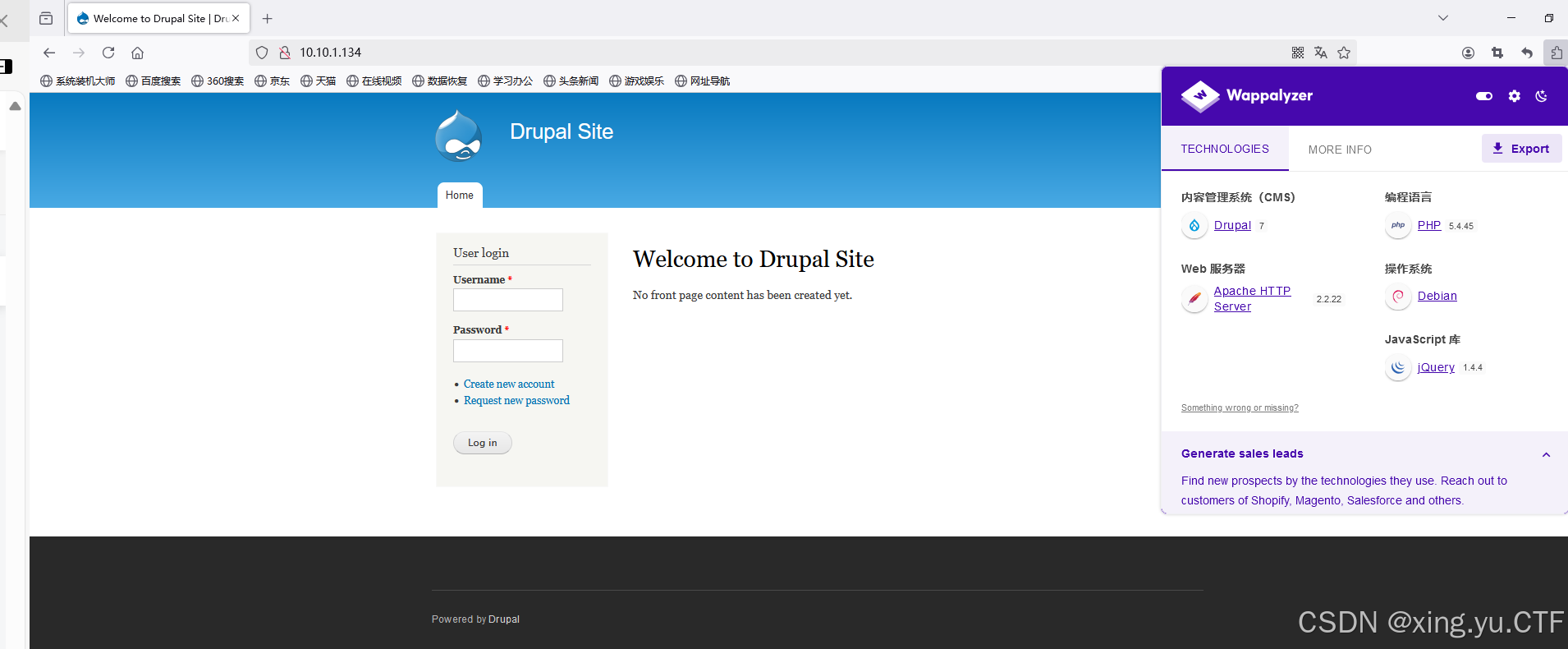The height and width of the screenshot is (649, 1568).
Task: Select the Welcome to Drupal Site browser tab
Action: point(159,18)
